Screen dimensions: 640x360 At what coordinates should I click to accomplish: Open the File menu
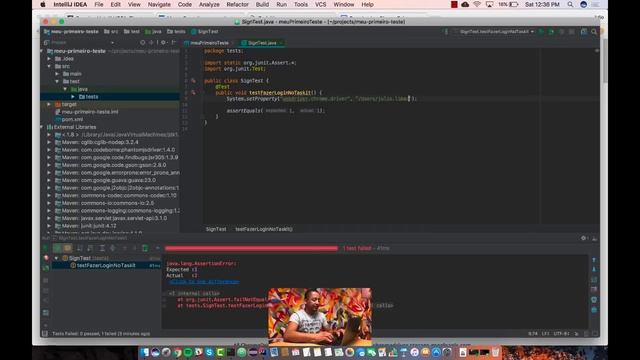point(99,4)
